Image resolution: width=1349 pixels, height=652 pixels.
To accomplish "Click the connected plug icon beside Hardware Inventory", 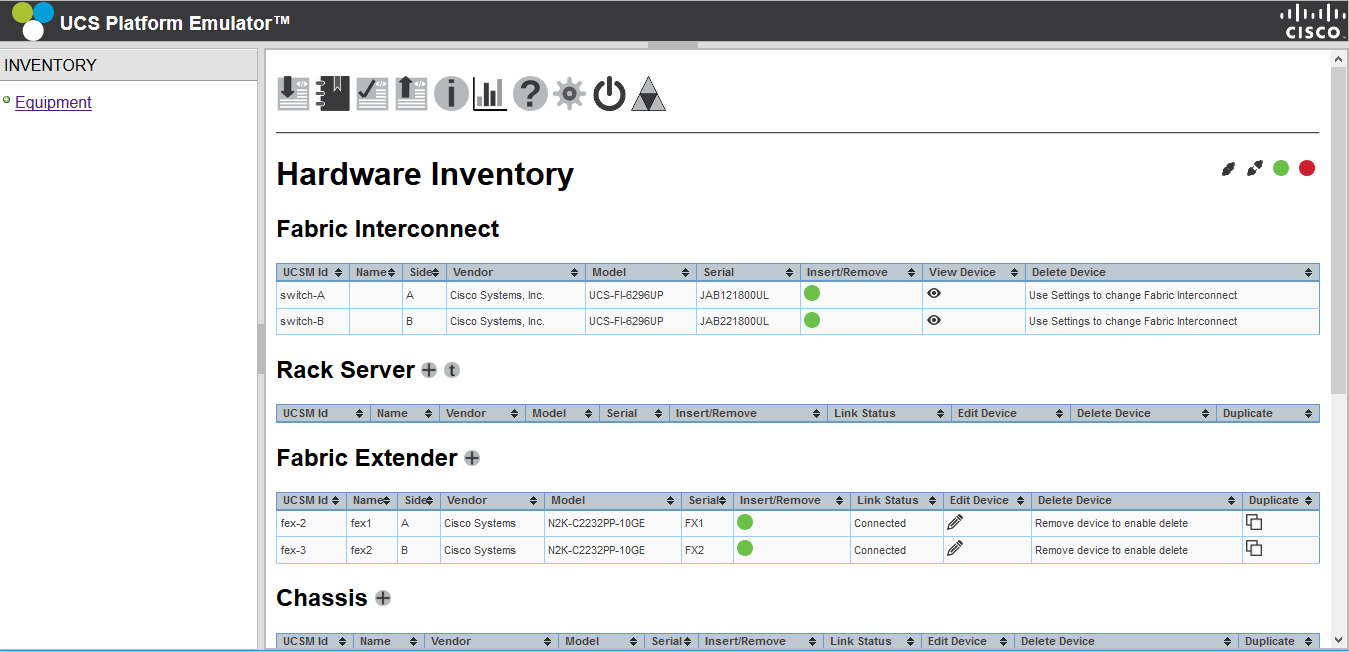I will pos(1229,169).
